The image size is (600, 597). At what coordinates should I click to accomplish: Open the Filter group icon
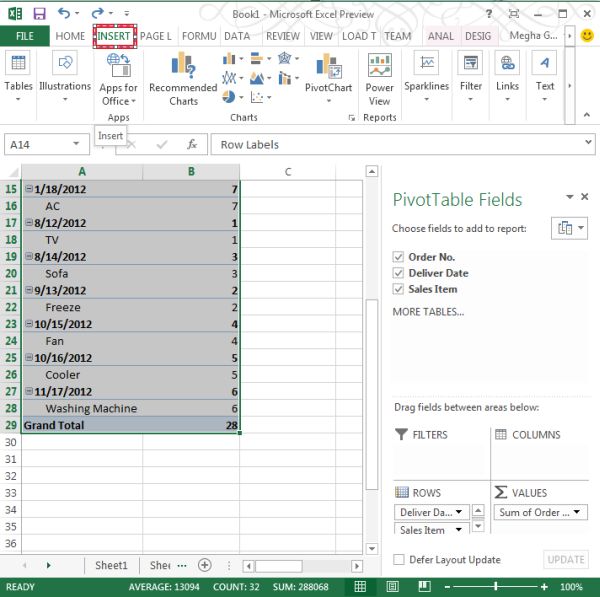click(470, 63)
